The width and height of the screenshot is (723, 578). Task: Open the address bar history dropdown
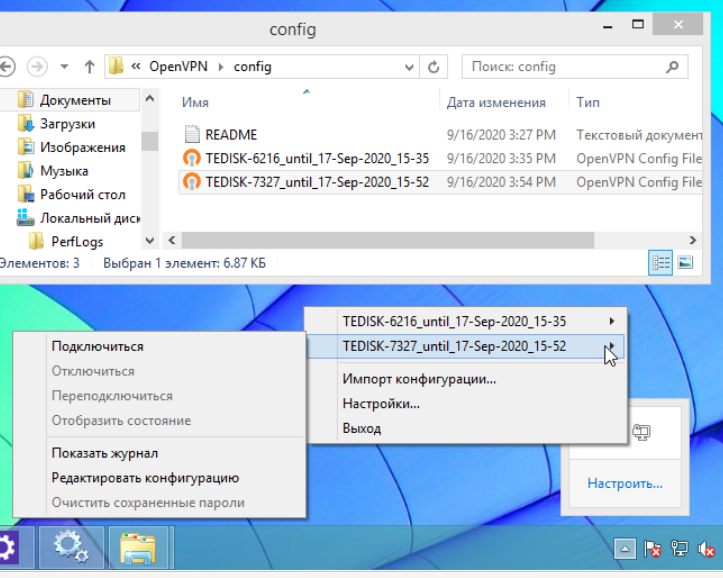tap(410, 67)
